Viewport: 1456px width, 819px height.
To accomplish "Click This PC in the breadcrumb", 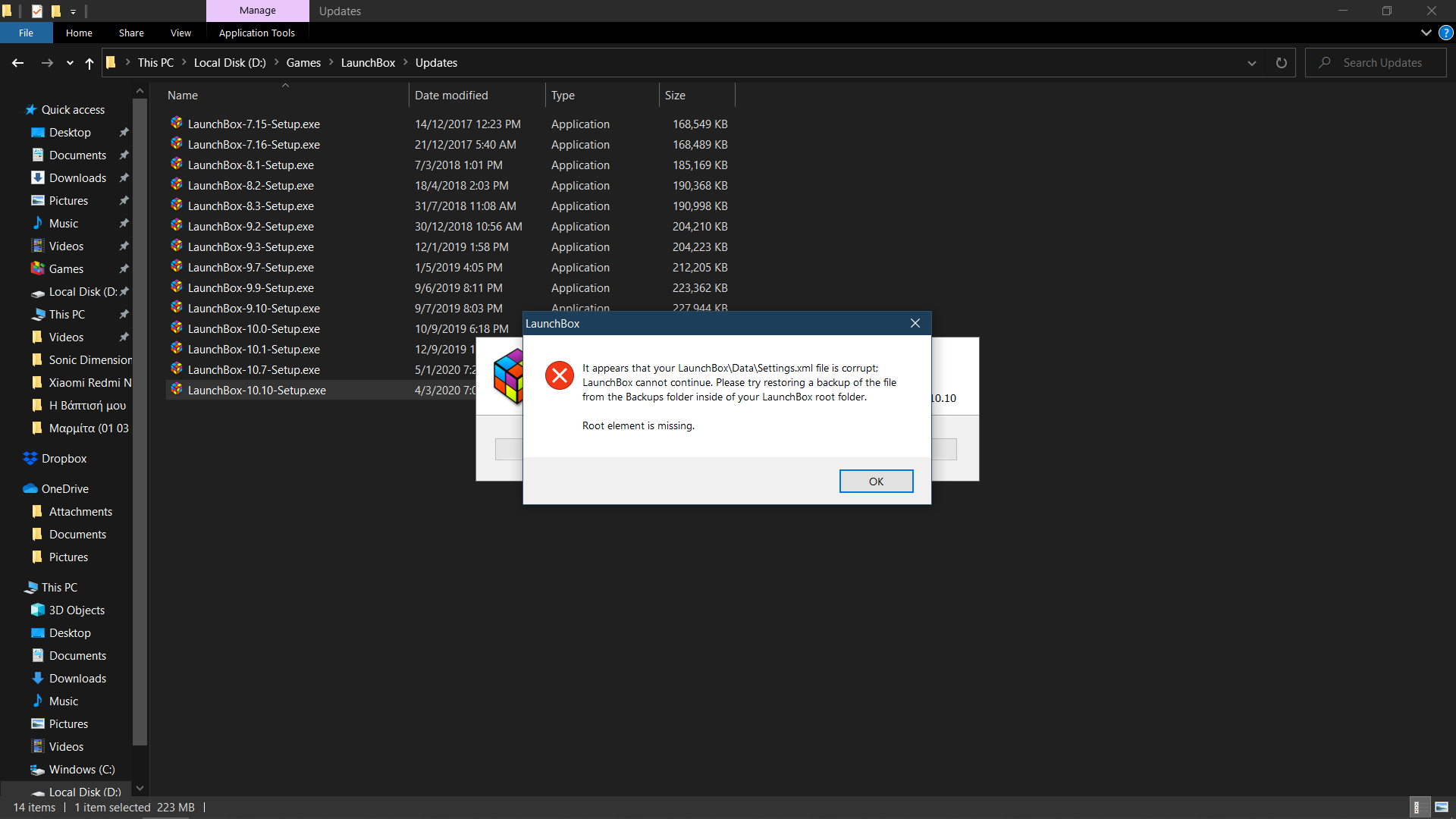I will pyautogui.click(x=155, y=63).
